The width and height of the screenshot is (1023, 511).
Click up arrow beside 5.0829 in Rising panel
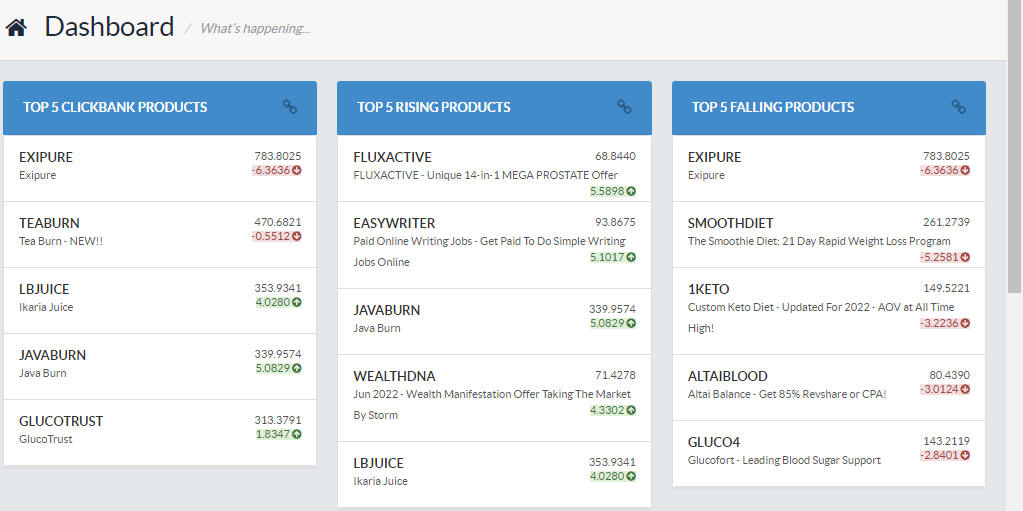click(x=631, y=323)
